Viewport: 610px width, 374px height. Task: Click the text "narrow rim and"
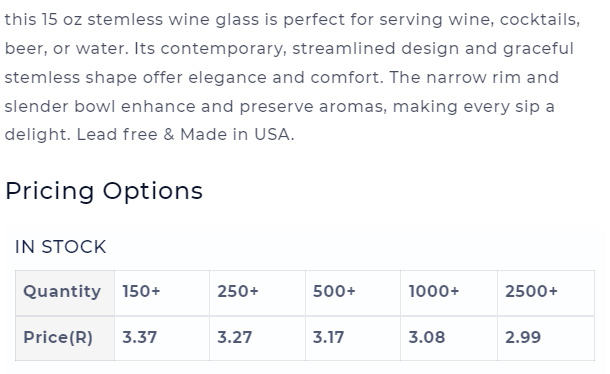pyautogui.click(x=493, y=77)
